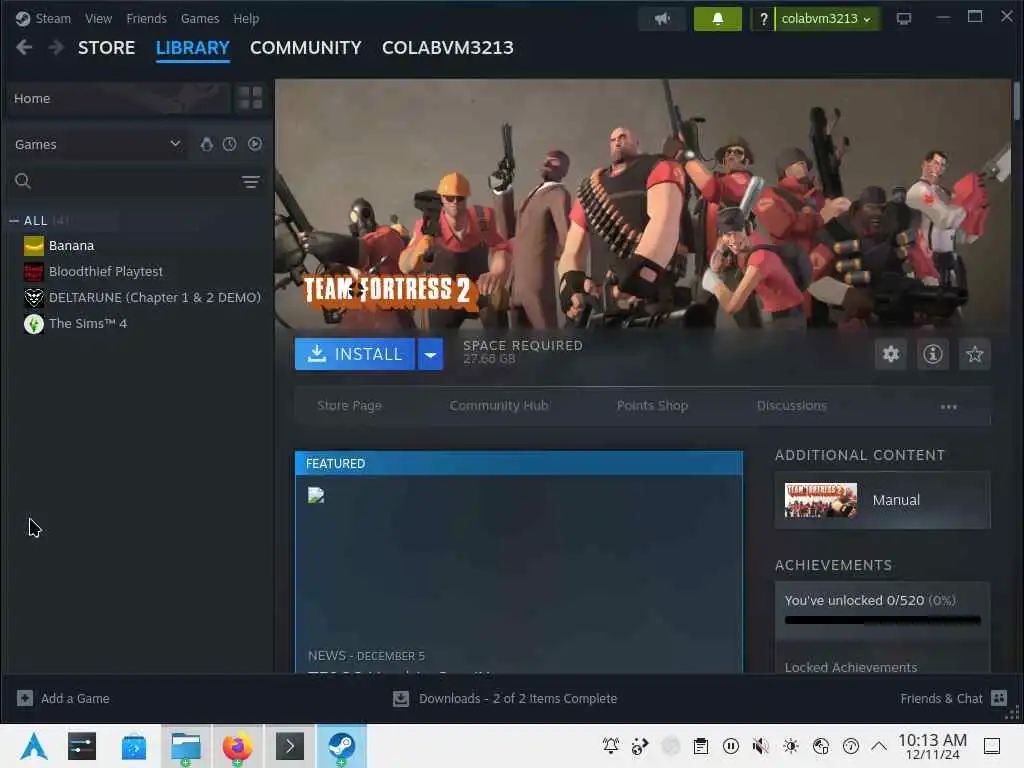
Task: Add to favorites with star icon
Action: (x=974, y=354)
